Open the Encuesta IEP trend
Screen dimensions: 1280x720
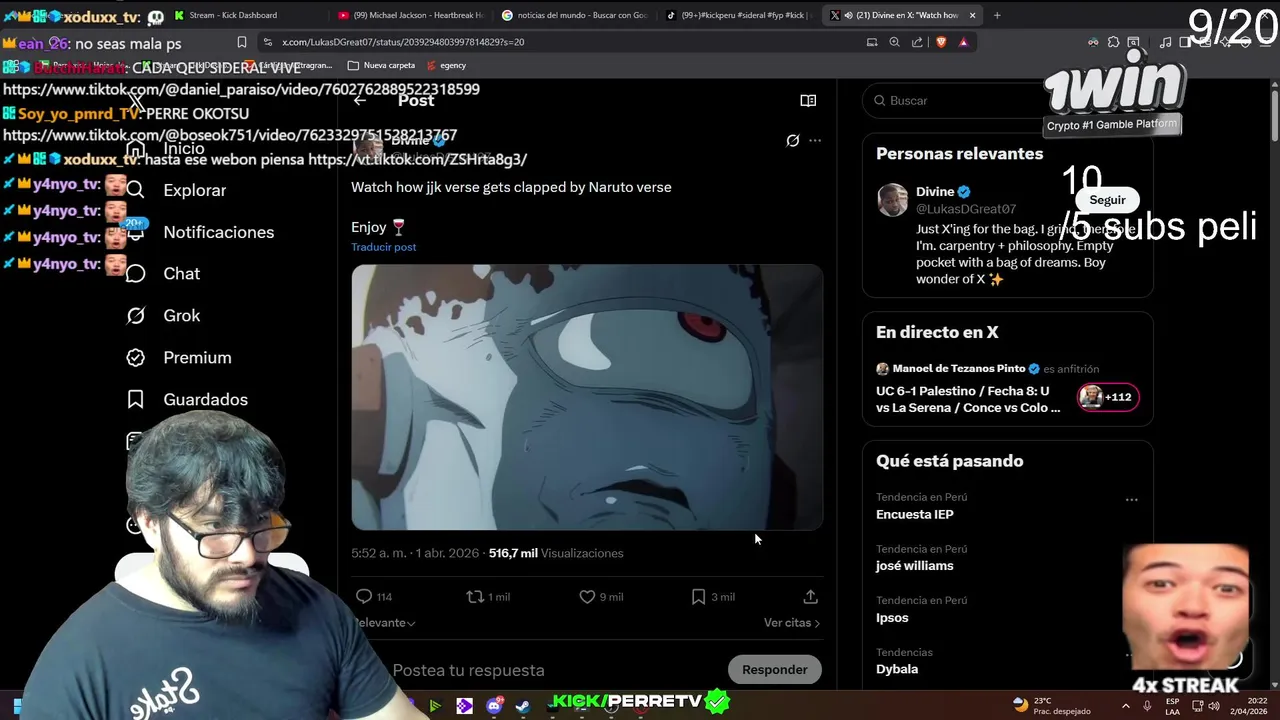coord(914,514)
